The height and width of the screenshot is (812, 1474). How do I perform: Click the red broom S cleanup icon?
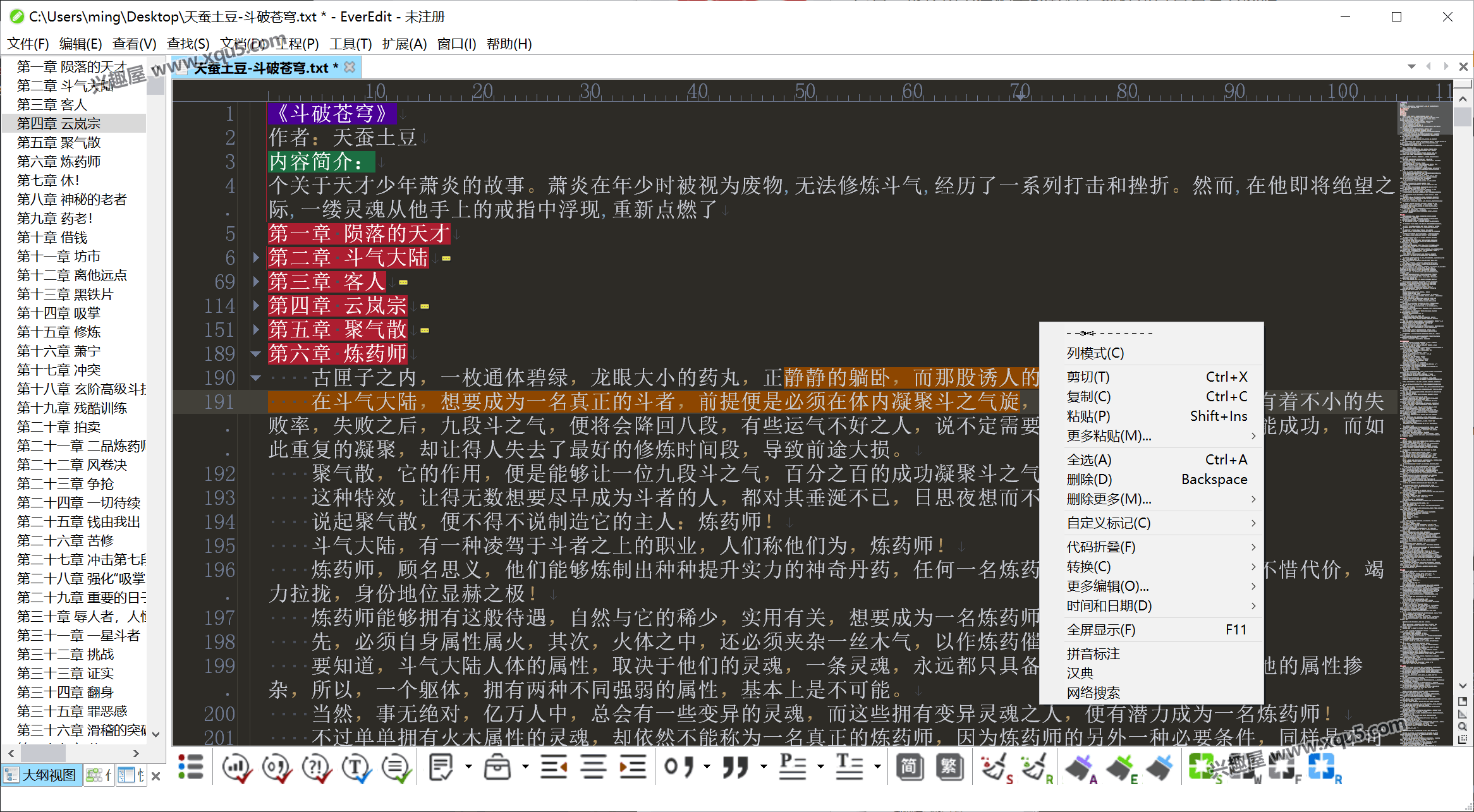point(997,768)
